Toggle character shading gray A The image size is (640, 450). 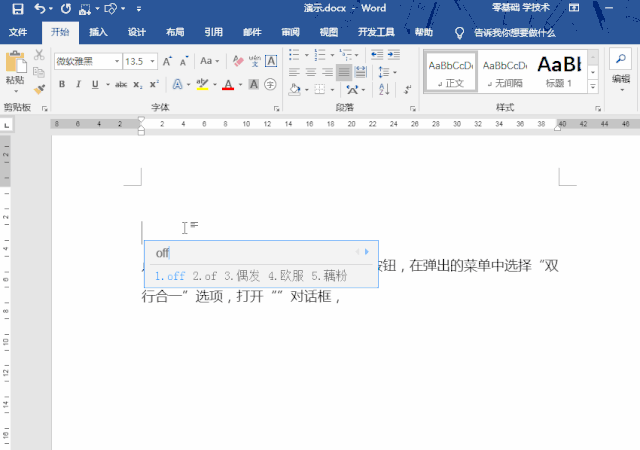[254, 84]
